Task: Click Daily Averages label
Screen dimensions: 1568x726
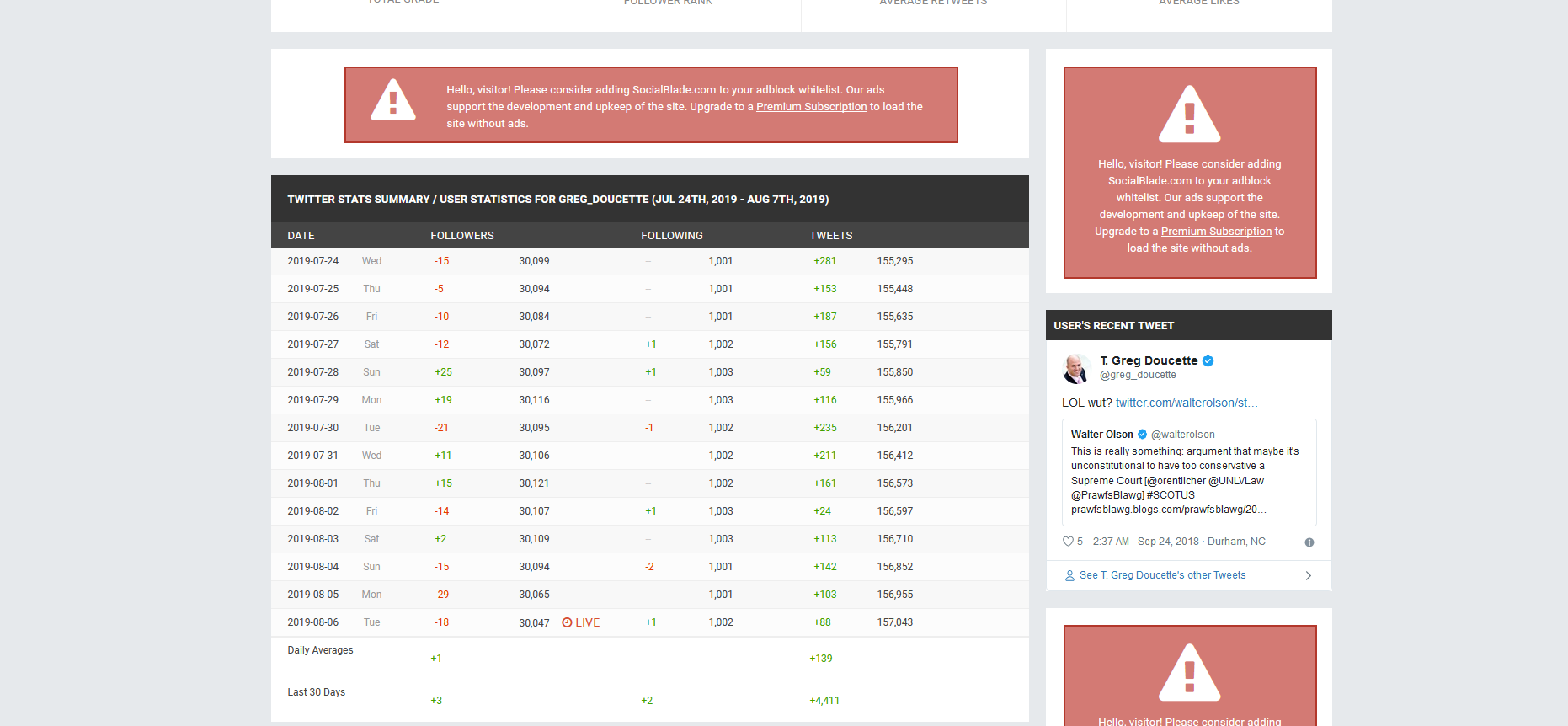Action: [320, 650]
